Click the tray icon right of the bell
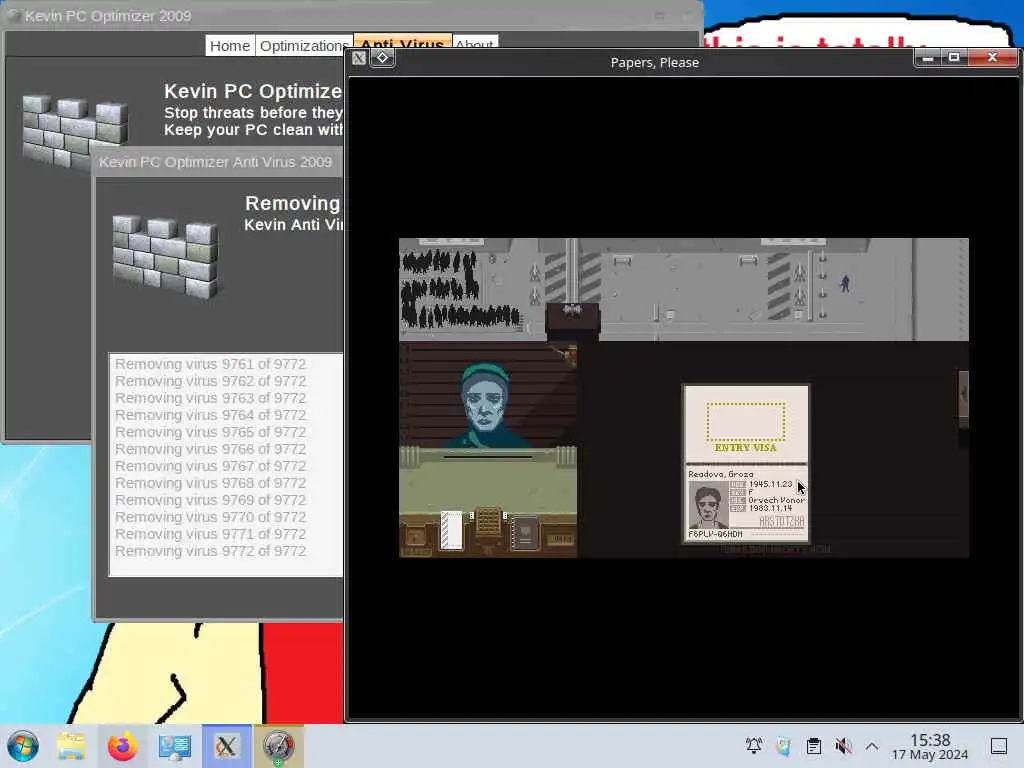This screenshot has width=1024, height=768. [783, 745]
